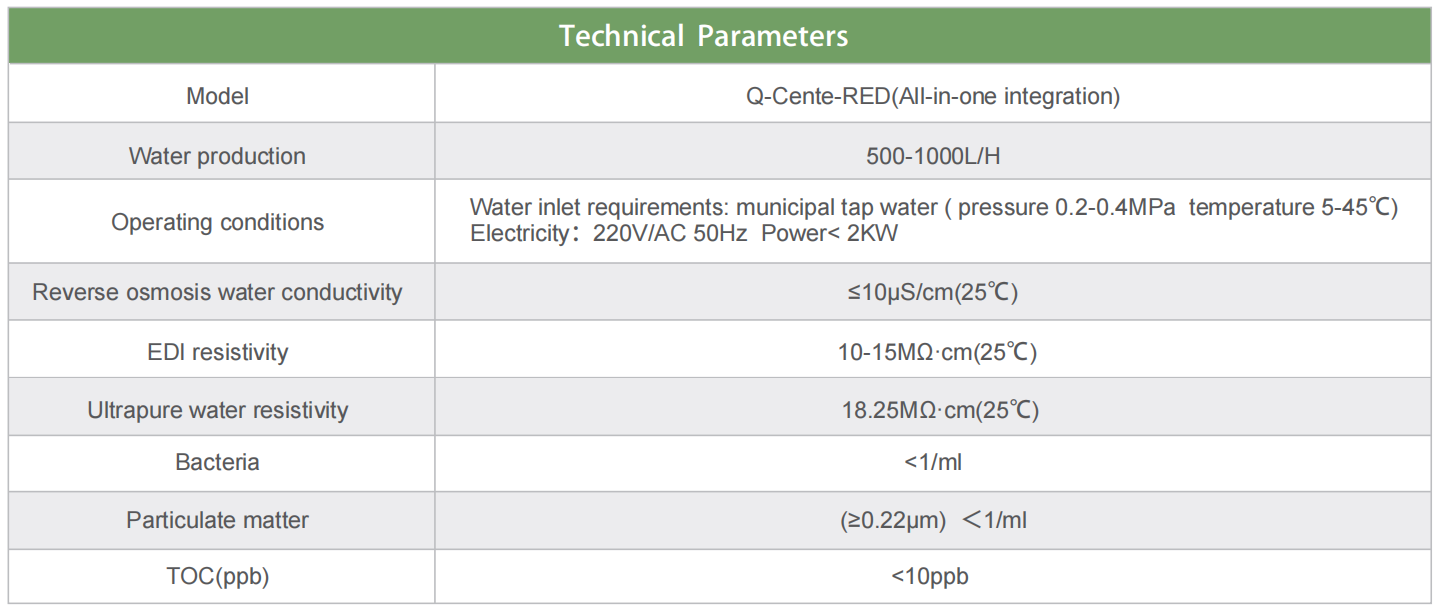Viewport: 1439px width, 610px height.
Task: Select the Water production label
Action: point(218,156)
